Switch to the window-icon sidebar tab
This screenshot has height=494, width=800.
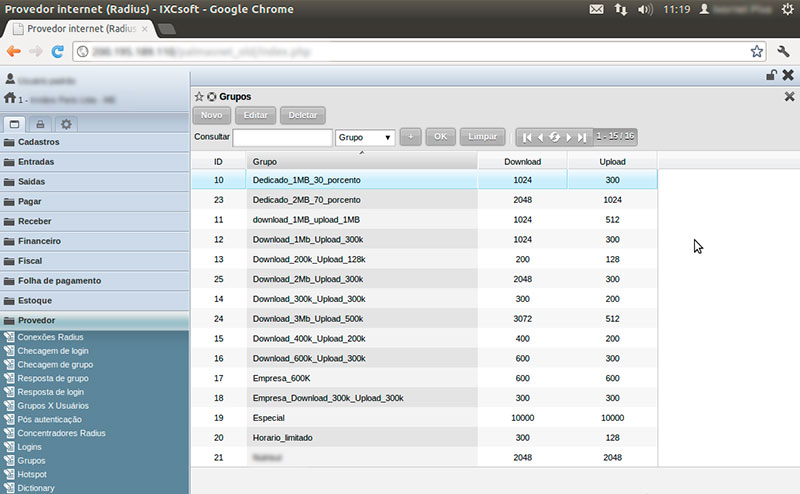coord(14,124)
